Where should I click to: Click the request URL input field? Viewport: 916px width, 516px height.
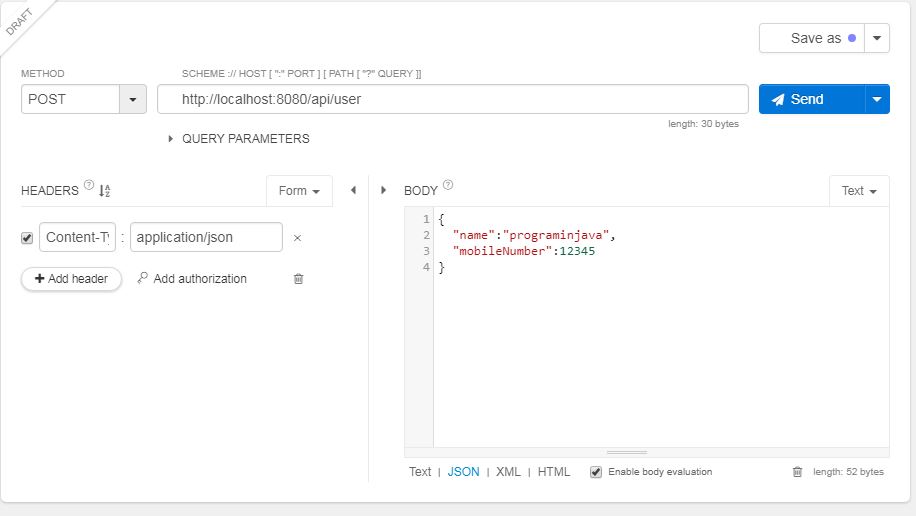click(452, 99)
